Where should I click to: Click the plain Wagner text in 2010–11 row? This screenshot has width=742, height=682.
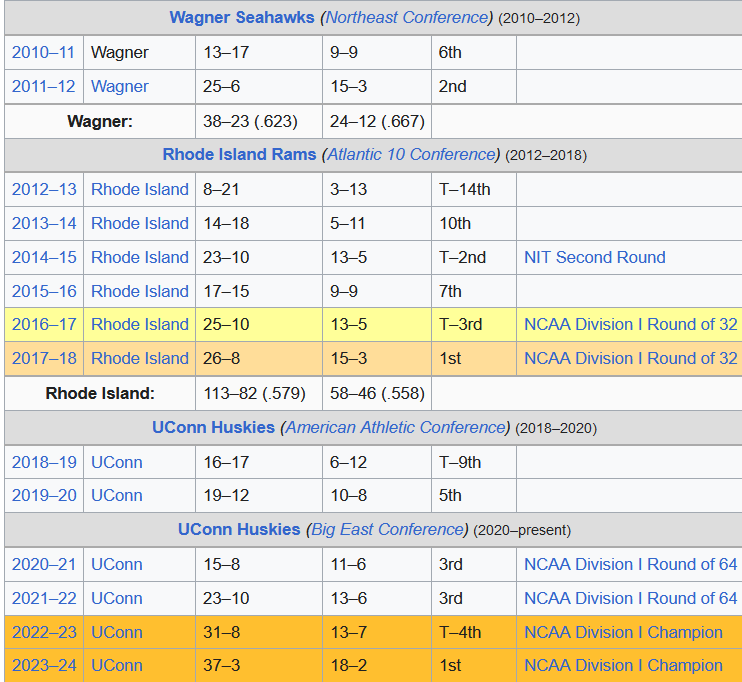coord(120,52)
